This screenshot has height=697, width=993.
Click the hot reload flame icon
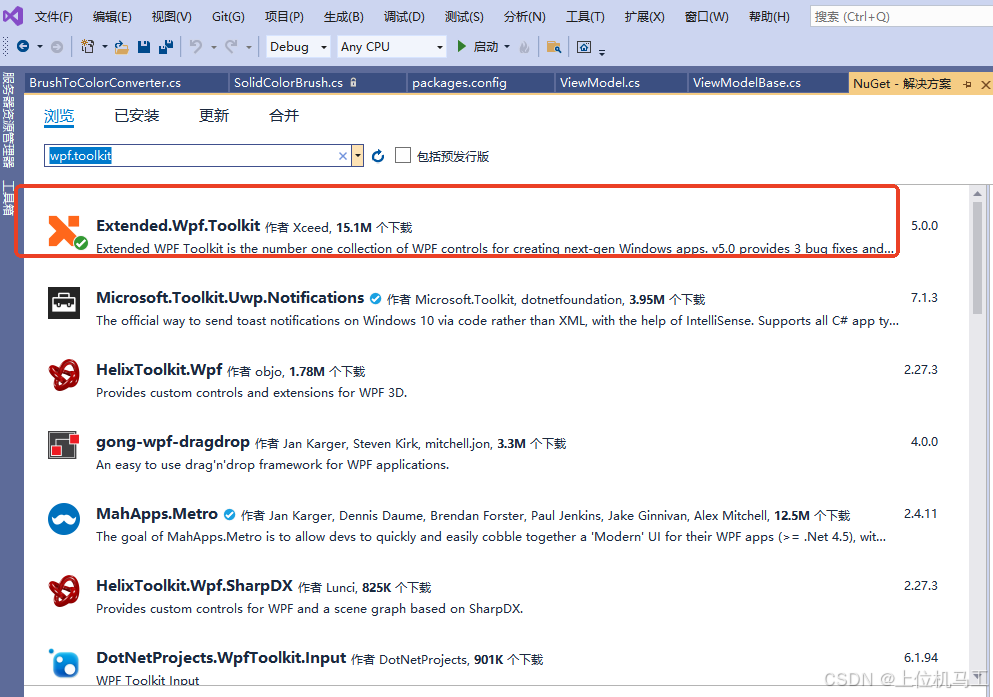[x=524, y=47]
